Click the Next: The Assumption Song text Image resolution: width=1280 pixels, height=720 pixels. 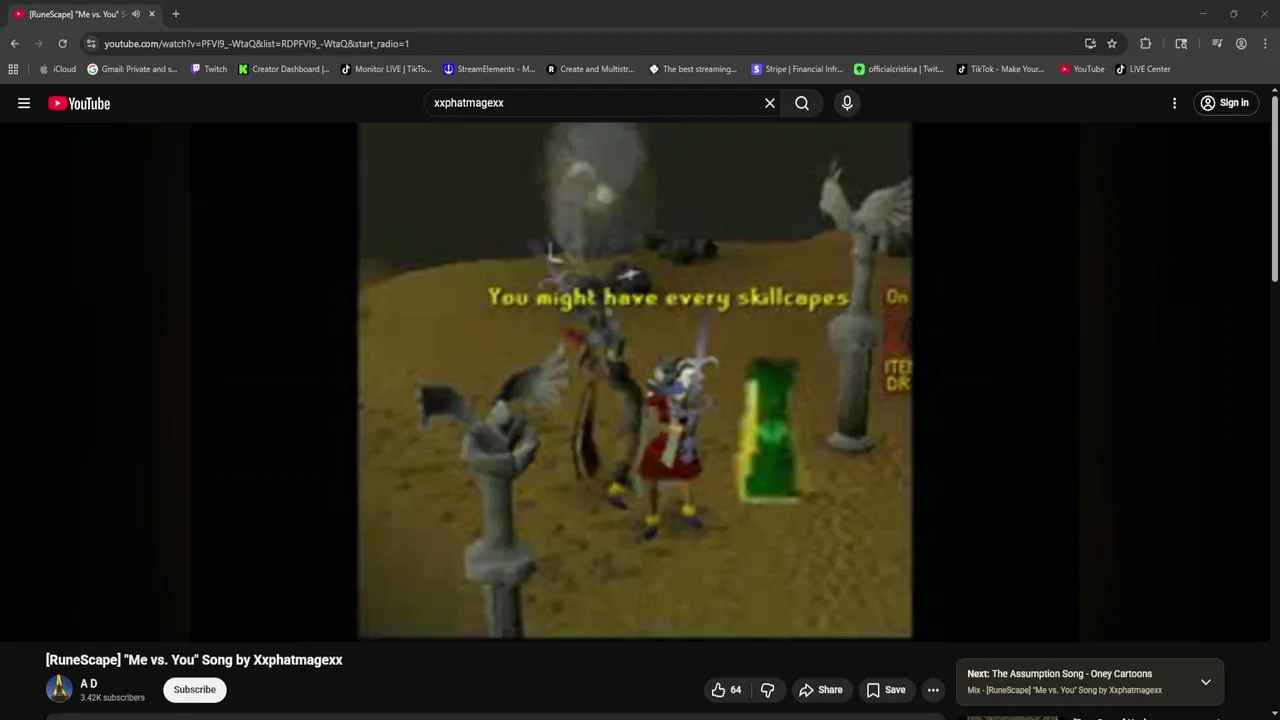click(1059, 674)
